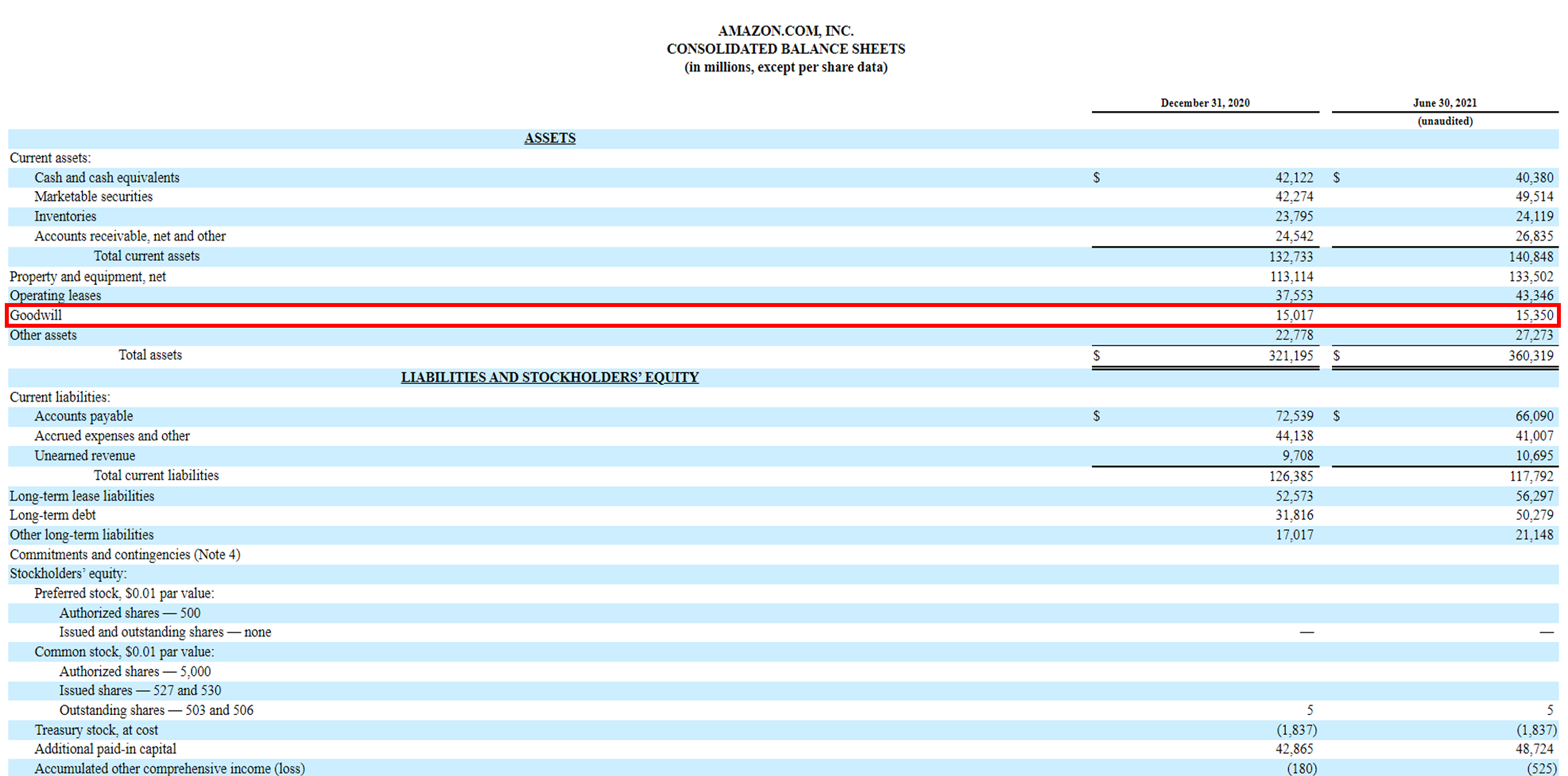Click the 360,319 total assets value
This screenshot has width=1568, height=776.
point(1531,356)
